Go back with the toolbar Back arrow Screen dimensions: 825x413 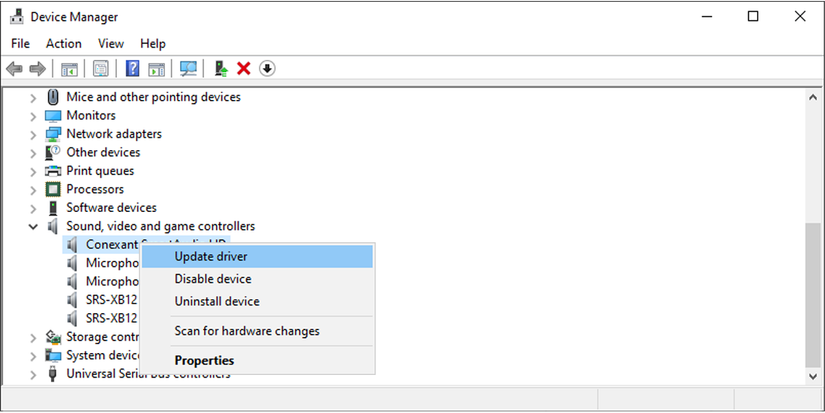(14, 68)
